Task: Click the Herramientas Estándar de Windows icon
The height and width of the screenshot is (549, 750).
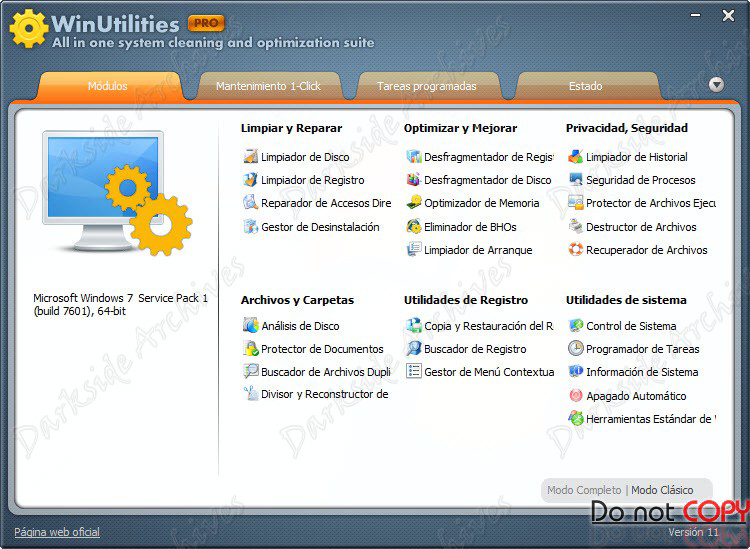Action: pos(576,418)
